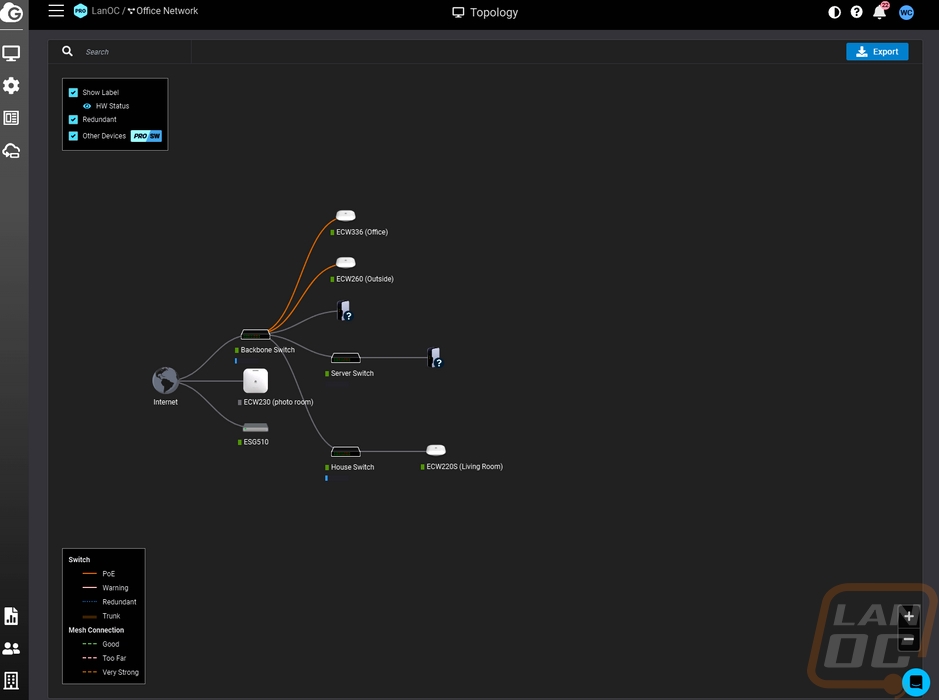
Task: Open the building icon in the left sidebar
Action: pos(11,680)
